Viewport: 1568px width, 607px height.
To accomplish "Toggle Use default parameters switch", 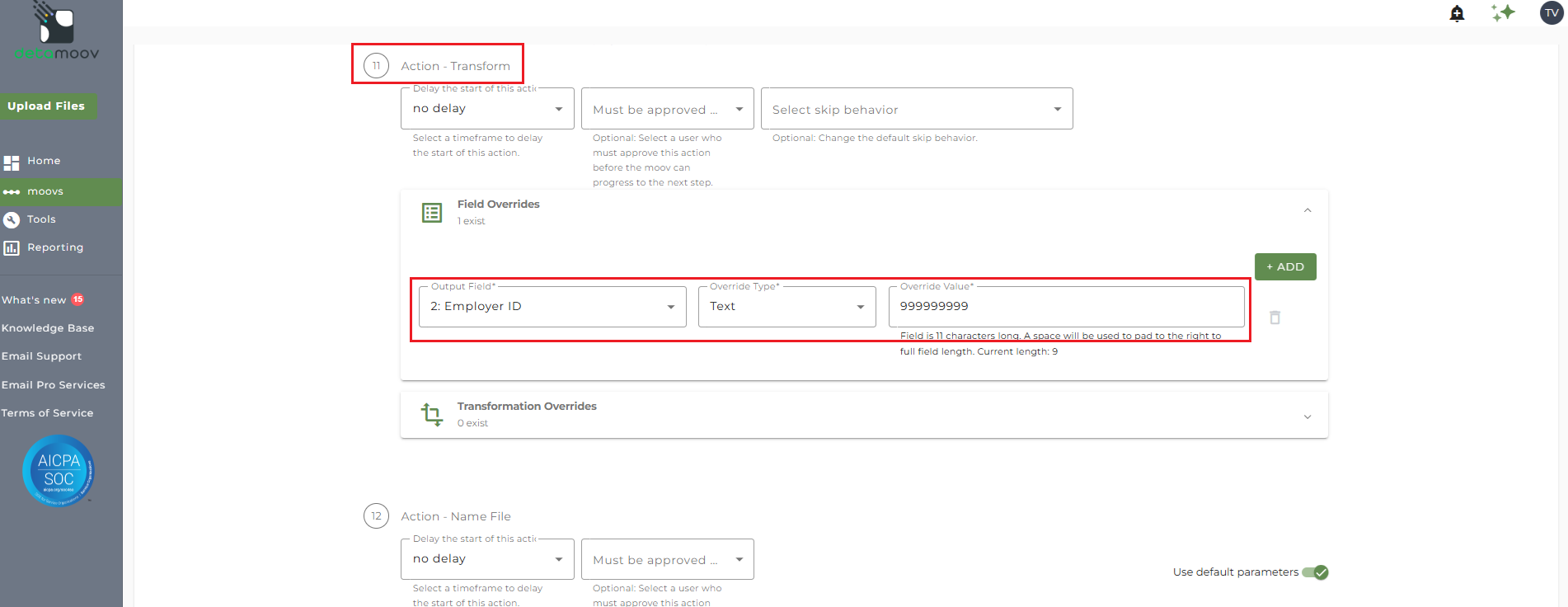I will 1315,572.
